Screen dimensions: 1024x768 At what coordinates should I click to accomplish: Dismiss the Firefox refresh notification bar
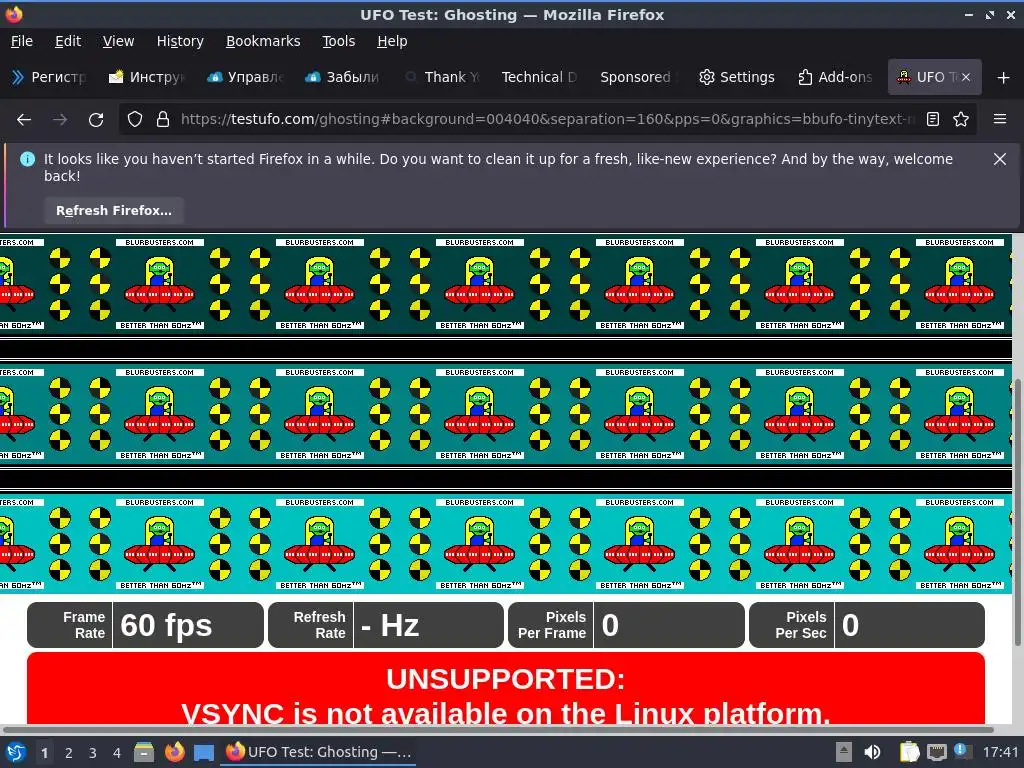1000,159
